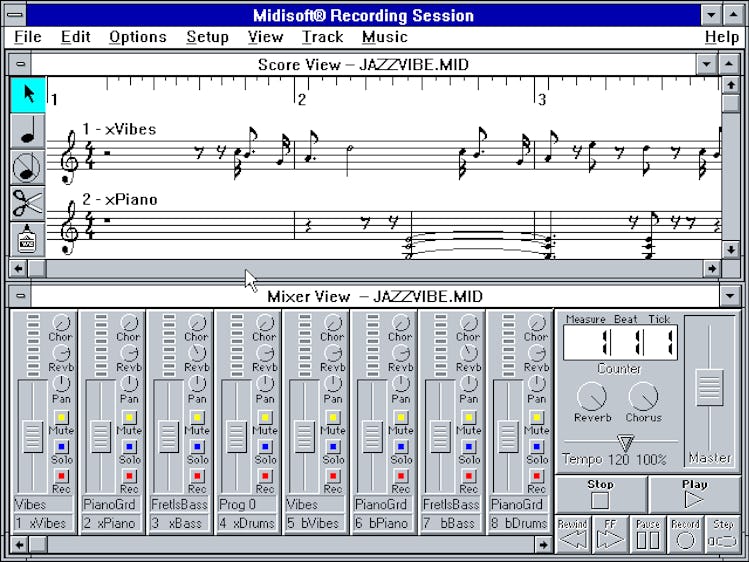Click the volume fader on track 6 bPiano

[372, 436]
